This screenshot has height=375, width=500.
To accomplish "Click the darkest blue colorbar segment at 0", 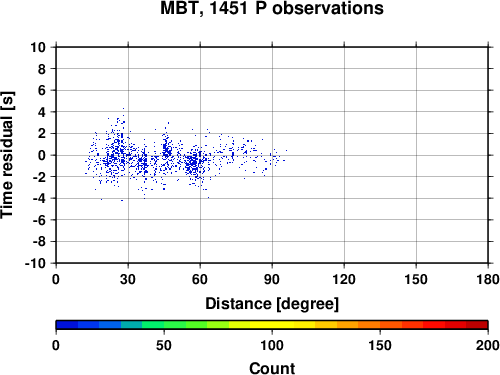I will coord(67,325).
